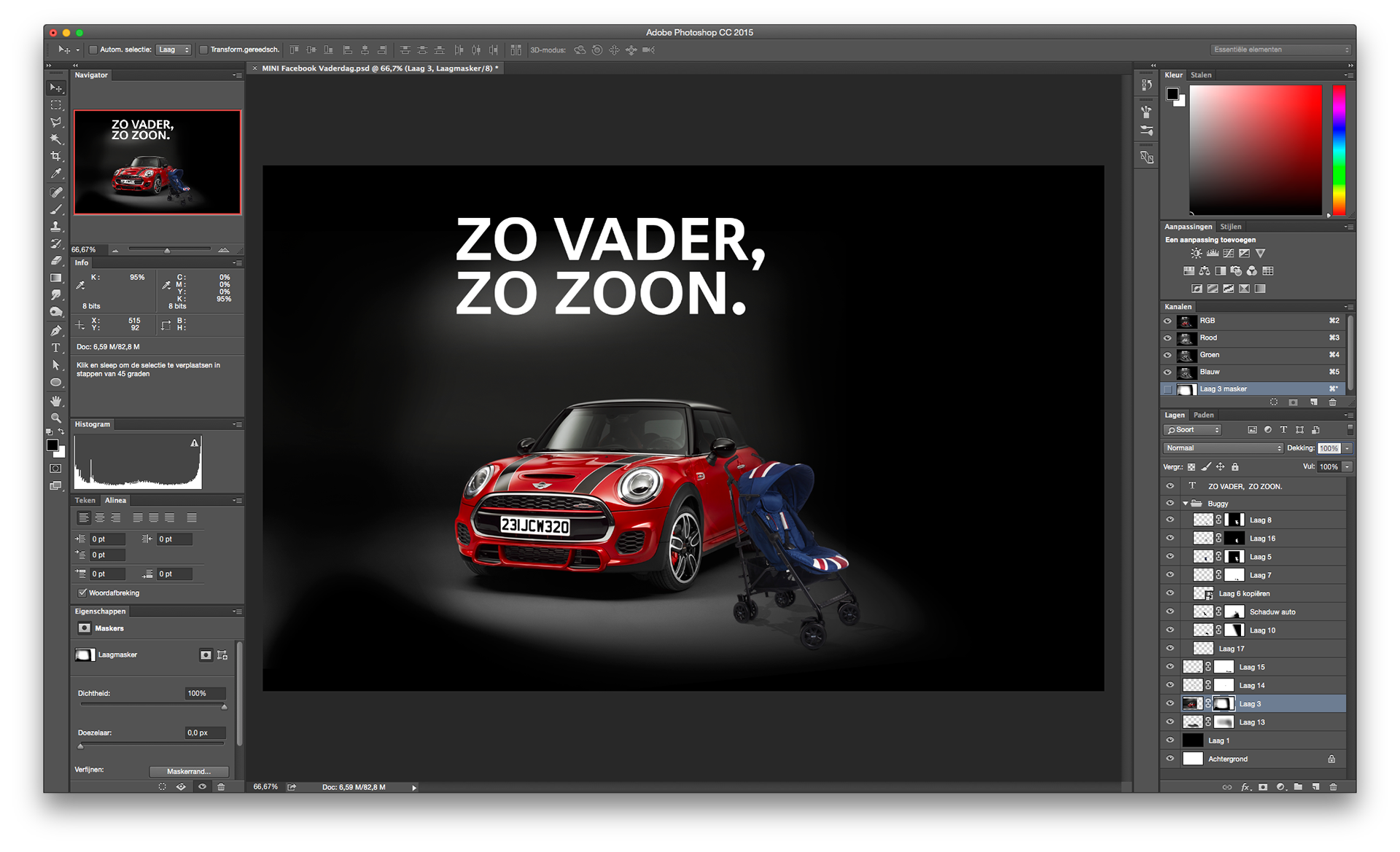
Task: Click the Maskerrand... button
Action: (189, 771)
